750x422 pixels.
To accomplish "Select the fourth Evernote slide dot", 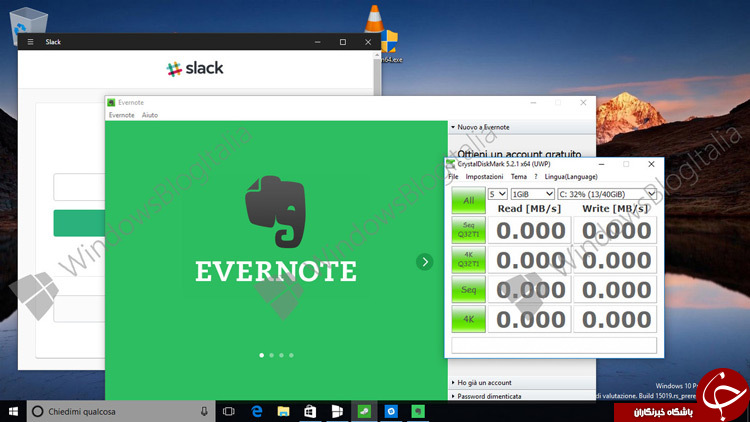I will tap(291, 355).
